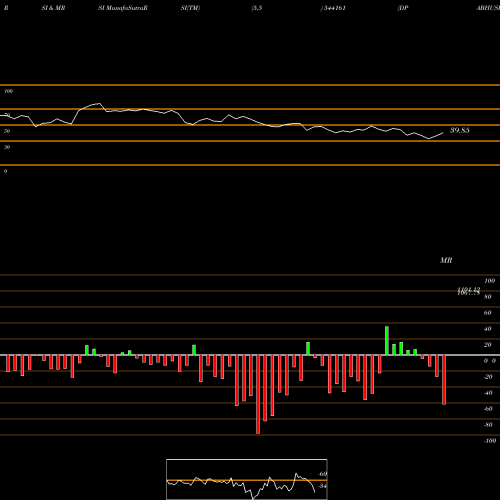Click the 100 label on histogram right axis
Image resolution: width=500 pixels, height=500 pixels.
click(489, 281)
